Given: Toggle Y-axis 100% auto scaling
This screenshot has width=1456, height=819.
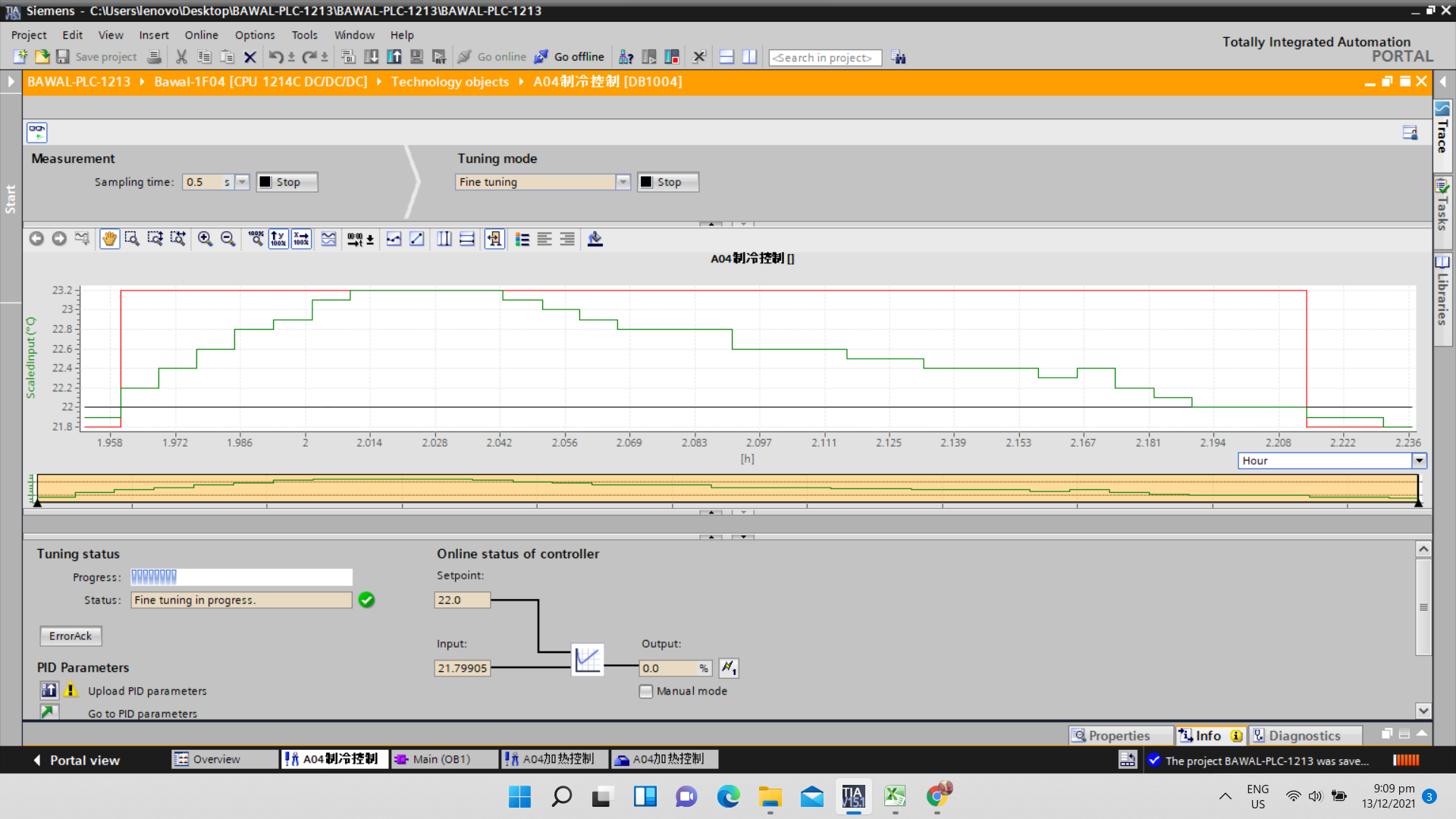Looking at the screenshot, I should coord(278,240).
